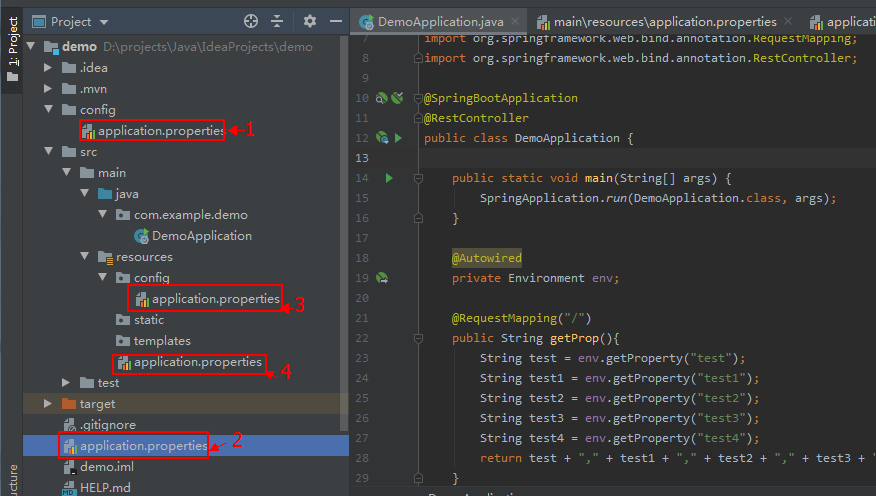The height and width of the screenshot is (496, 876).
Task: Click the @RequestMapping("/") annotation
Action: [521, 318]
